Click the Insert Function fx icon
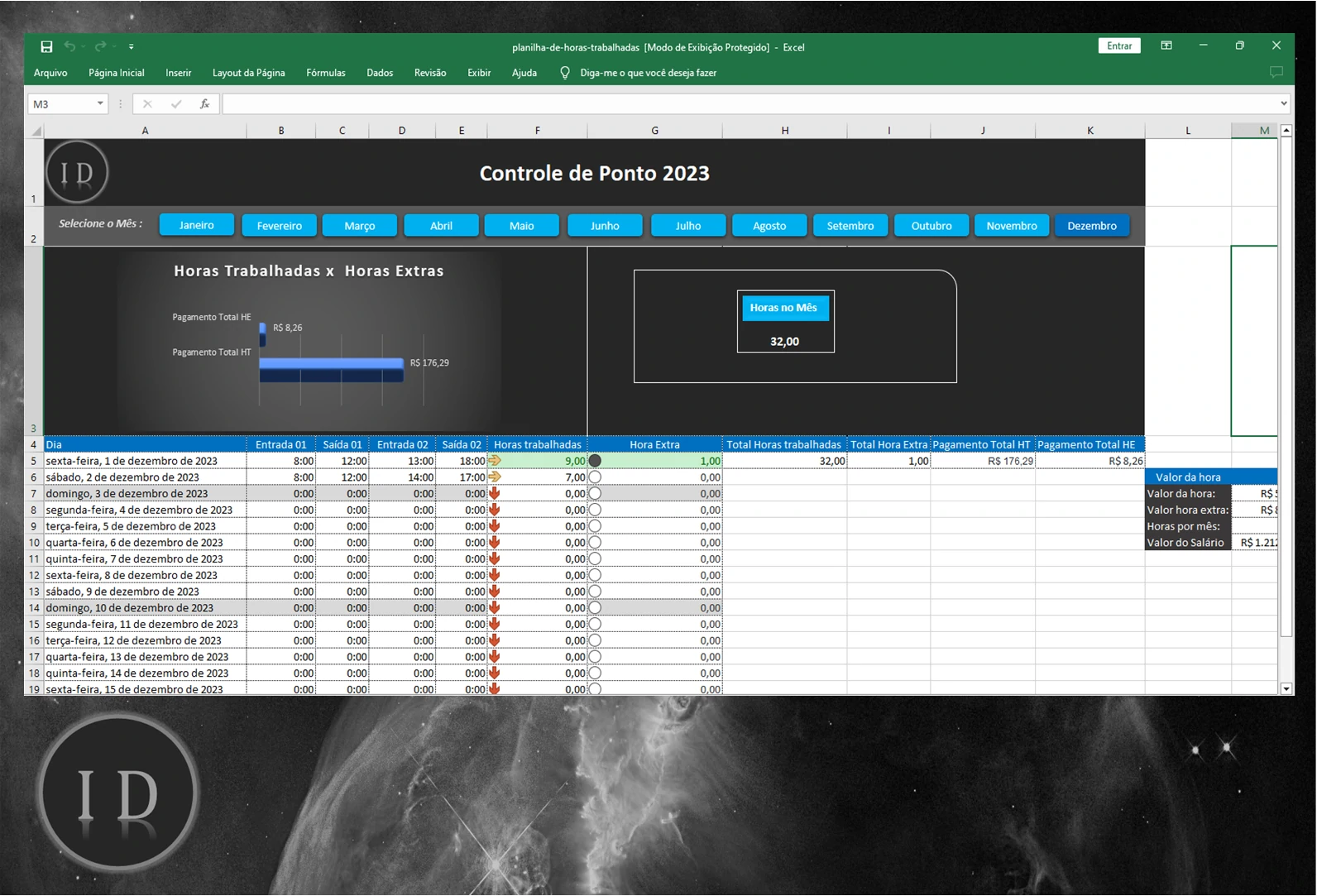This screenshot has height=896, width=1317. point(204,104)
